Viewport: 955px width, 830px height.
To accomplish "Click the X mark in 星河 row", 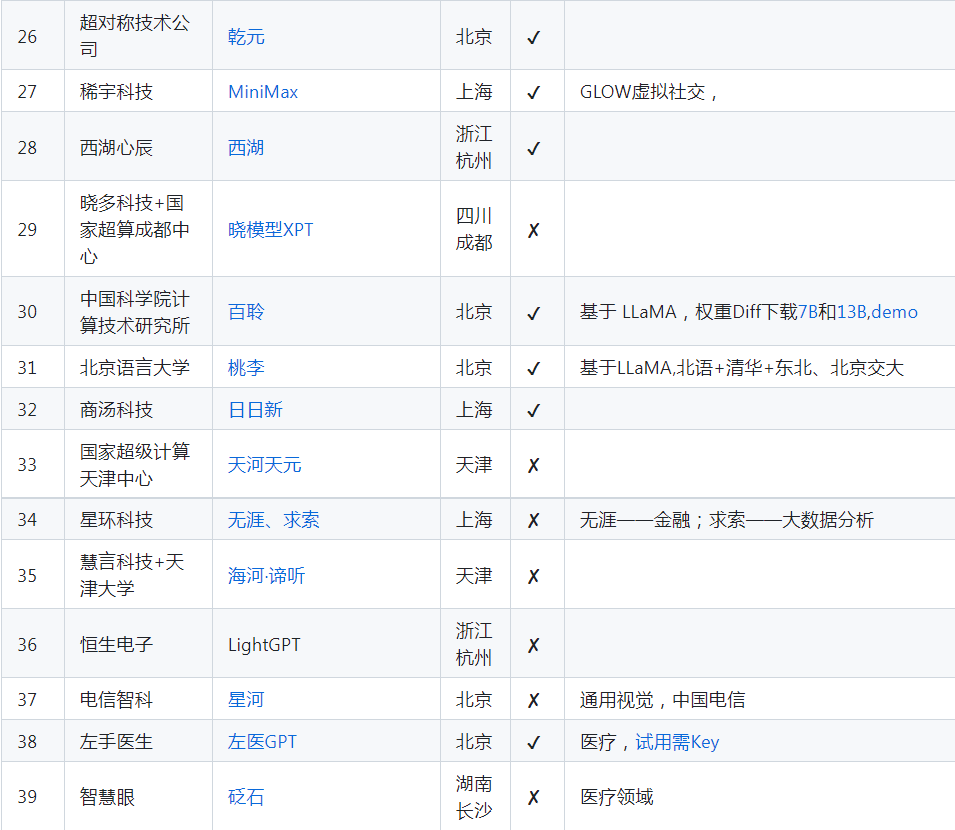I will click(534, 700).
